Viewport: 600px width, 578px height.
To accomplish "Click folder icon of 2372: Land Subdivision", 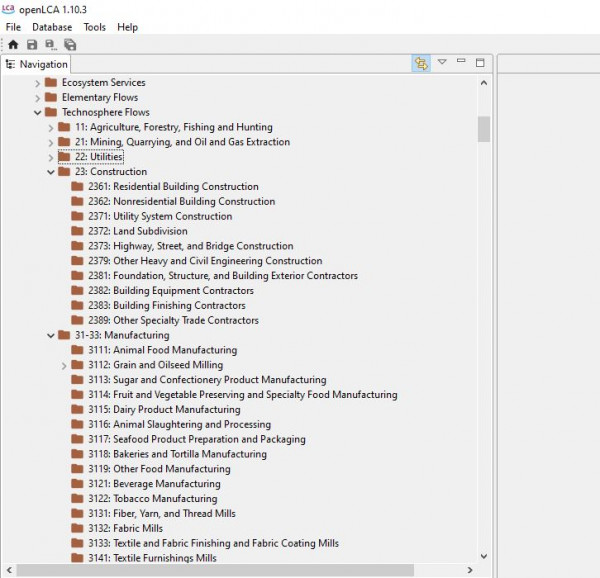I will pyautogui.click(x=77, y=231).
